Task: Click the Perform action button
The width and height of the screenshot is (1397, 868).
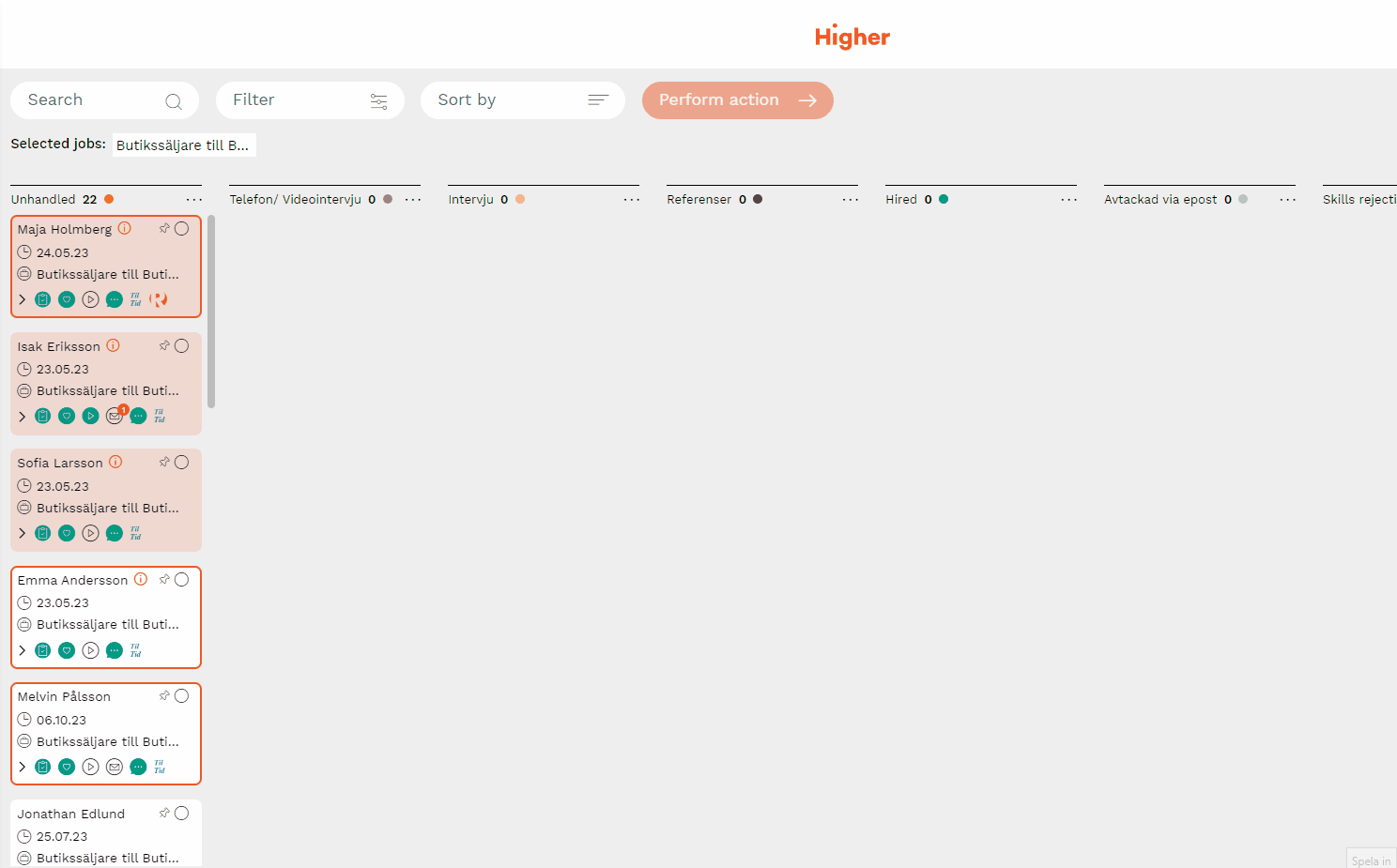Action: coord(737,100)
